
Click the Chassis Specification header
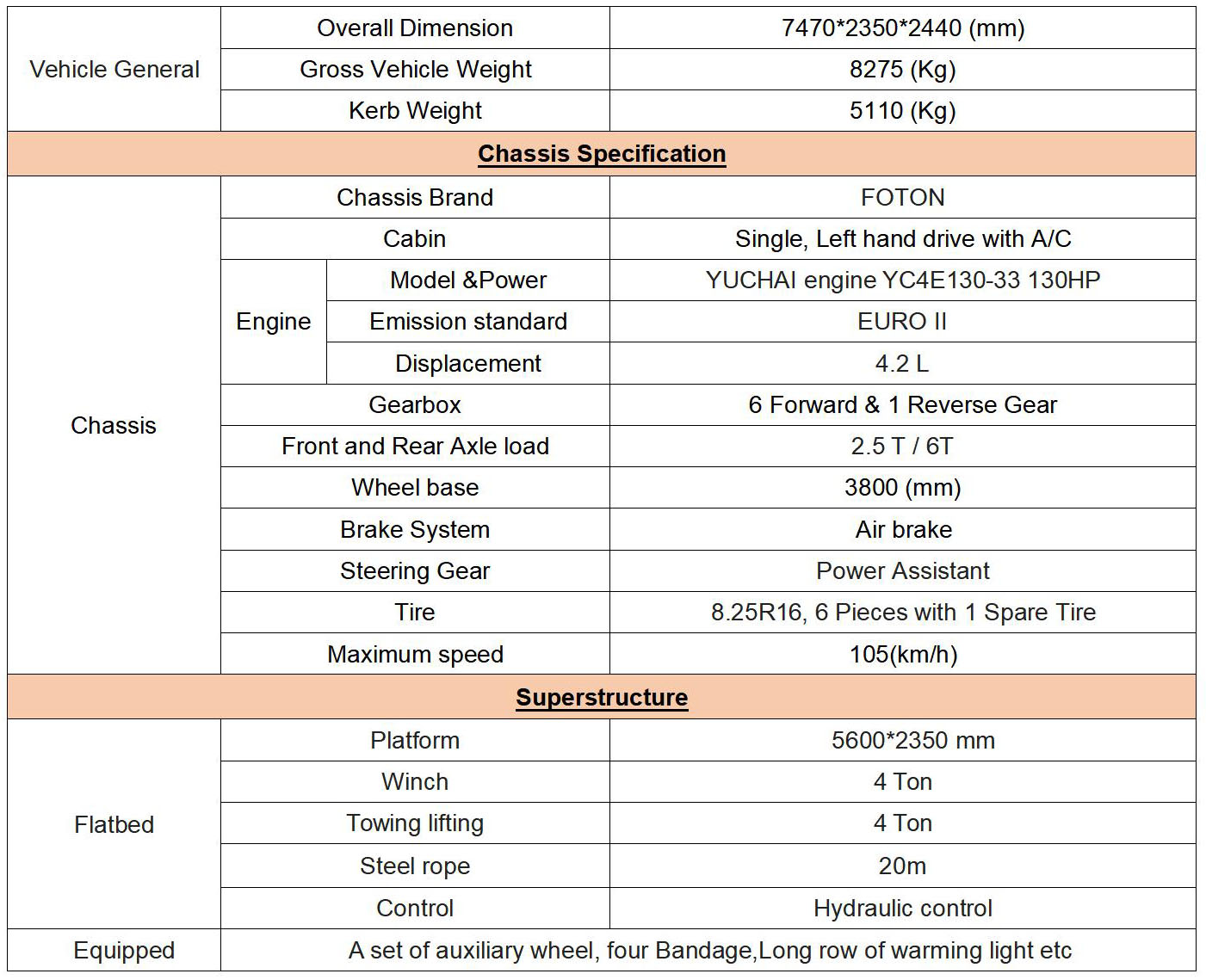602,154
